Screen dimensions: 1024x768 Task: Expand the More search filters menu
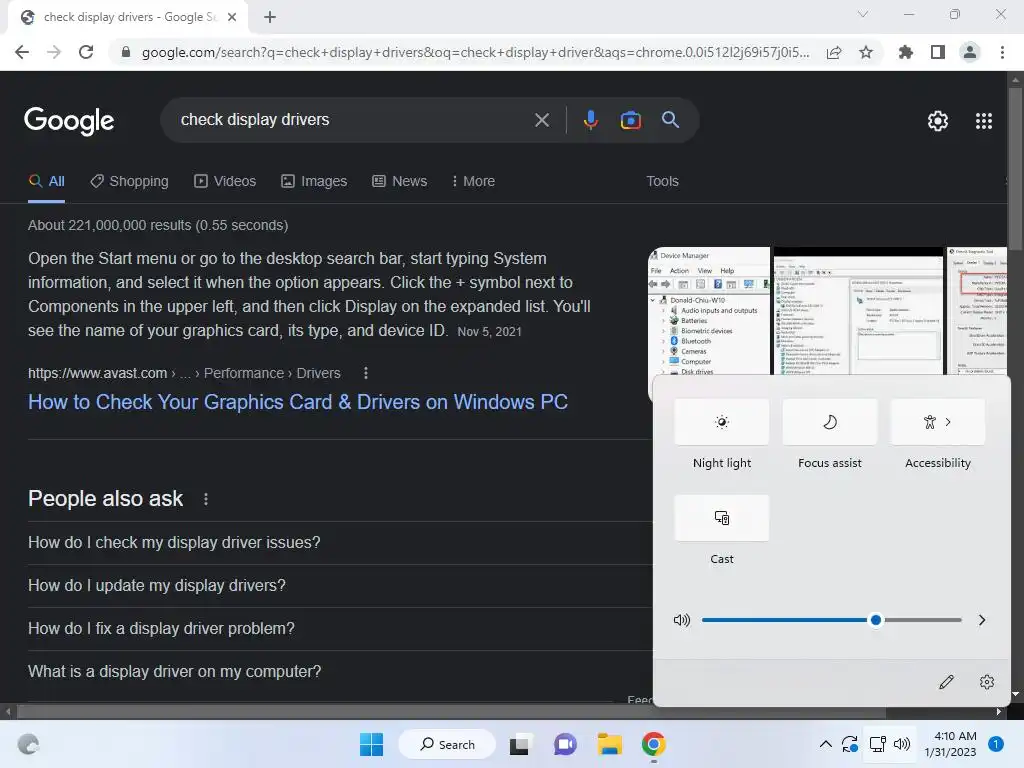[473, 182]
